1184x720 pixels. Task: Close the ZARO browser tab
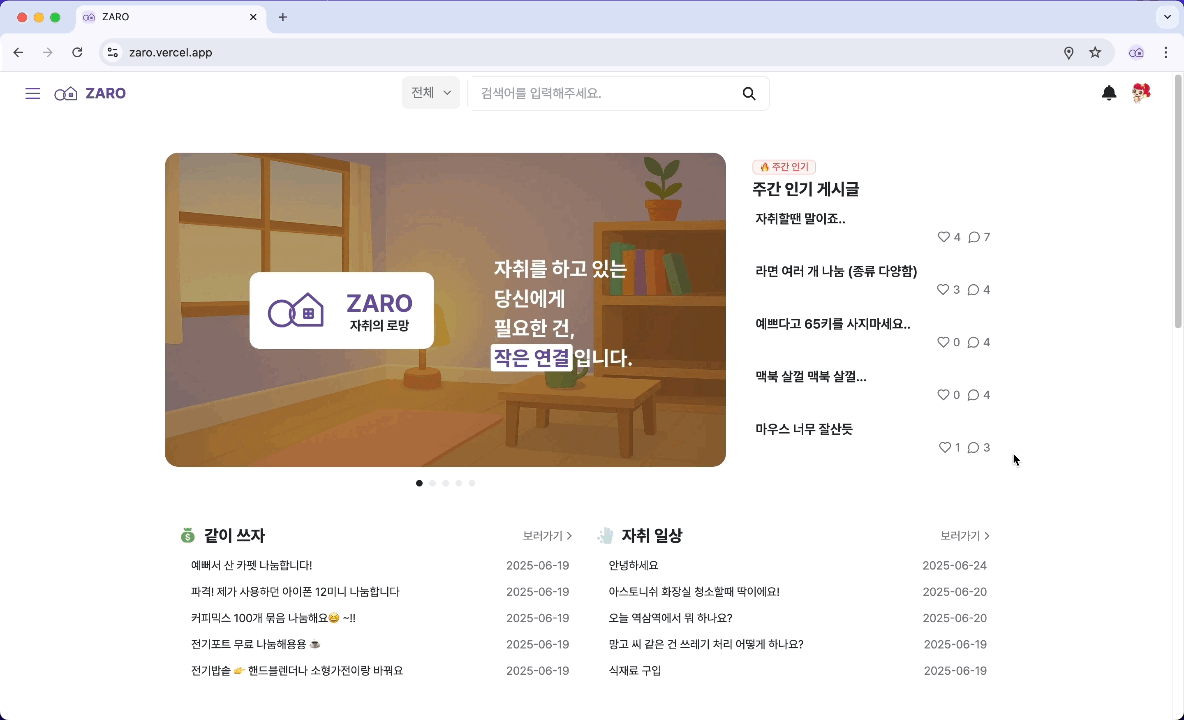click(253, 17)
